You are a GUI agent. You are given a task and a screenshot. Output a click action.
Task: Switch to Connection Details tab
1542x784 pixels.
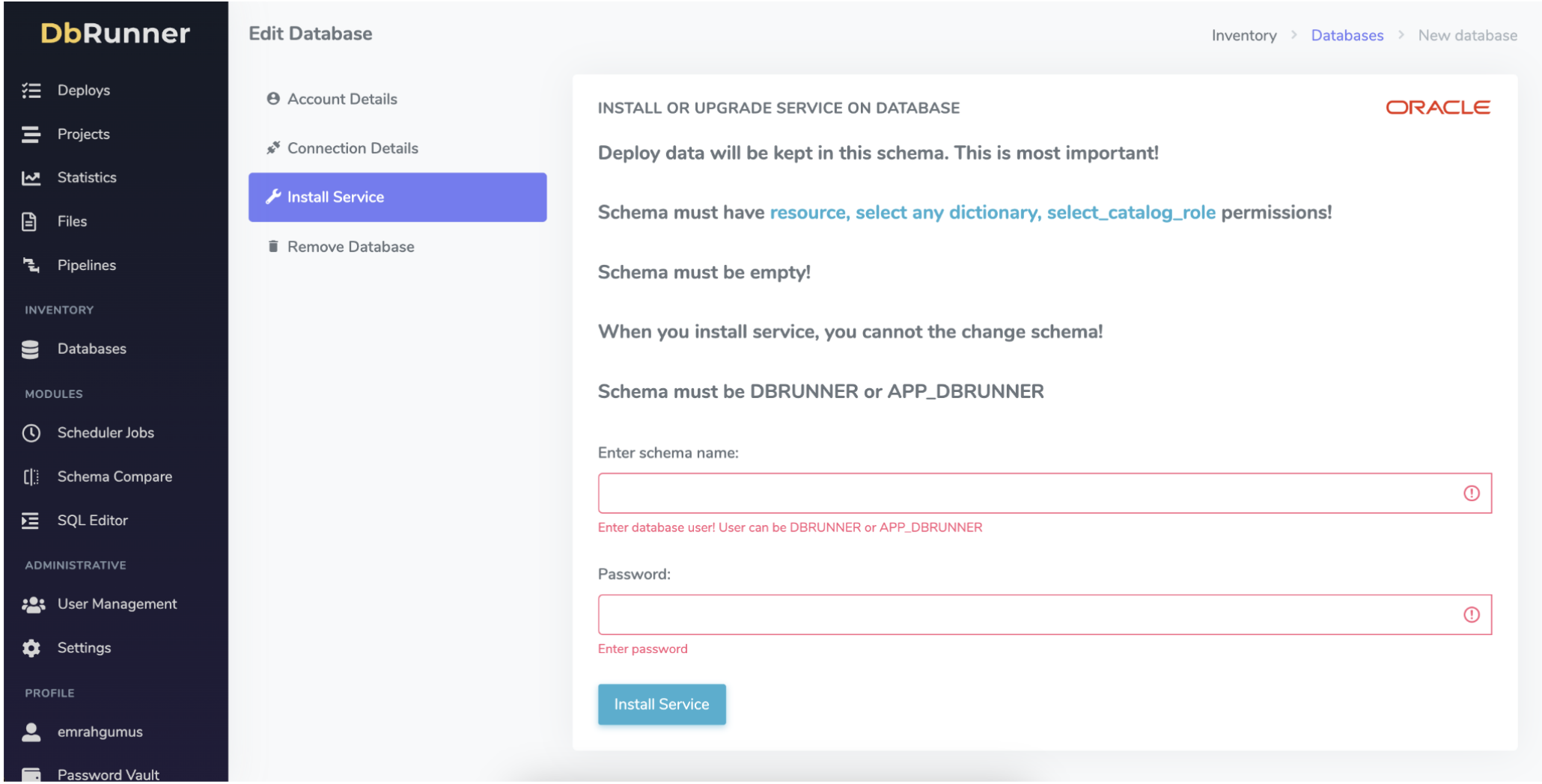pyautogui.click(x=352, y=149)
